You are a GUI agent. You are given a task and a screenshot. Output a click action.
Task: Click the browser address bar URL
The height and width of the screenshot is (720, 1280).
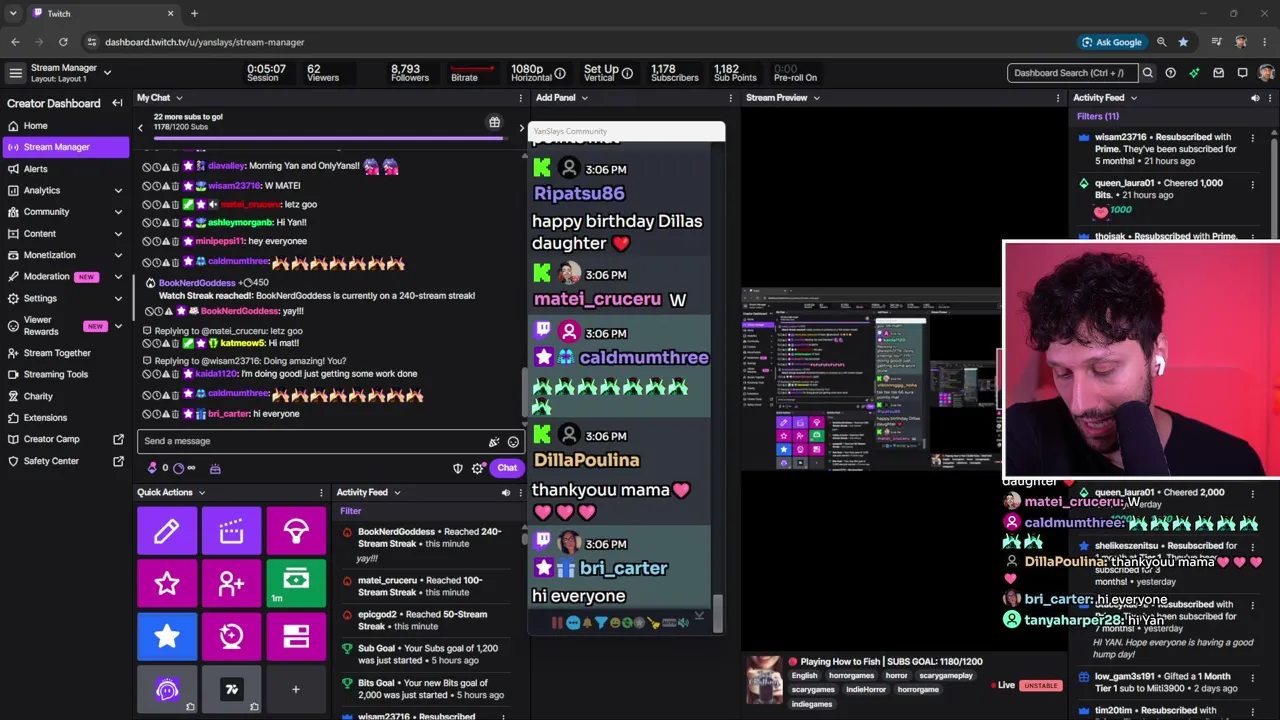pyautogui.click(x=205, y=42)
